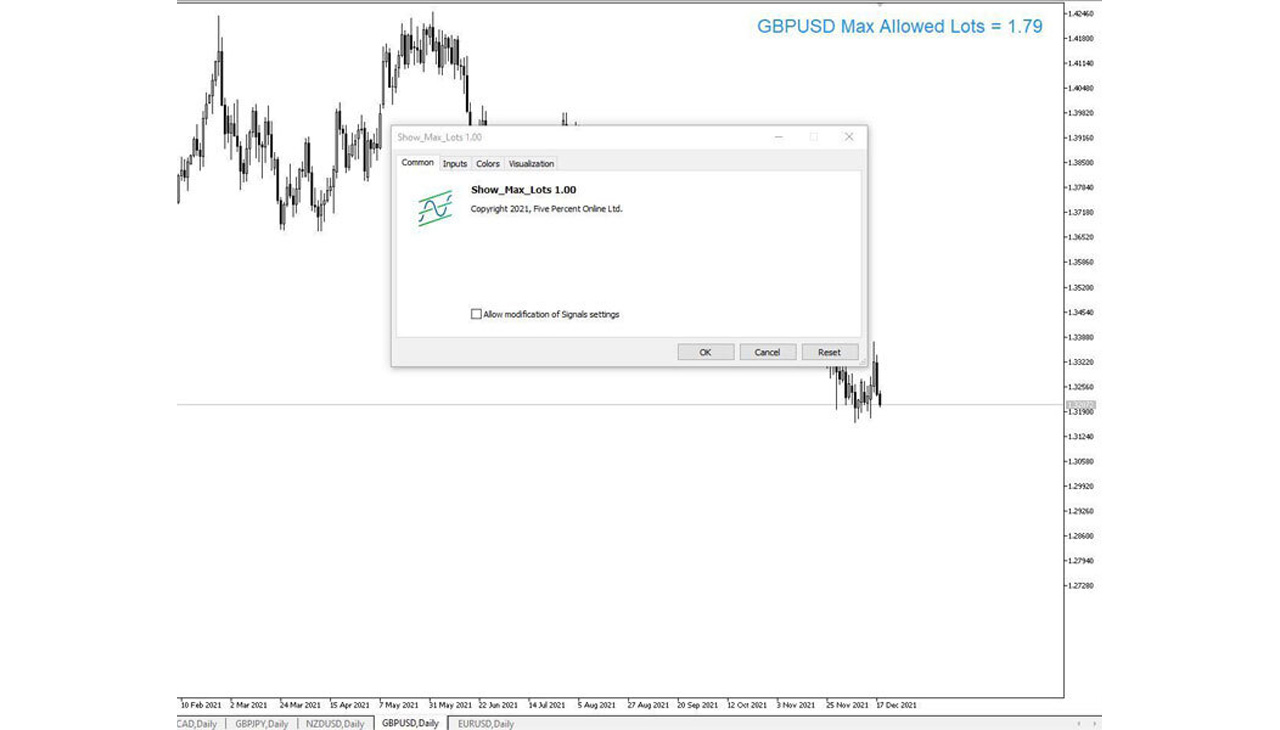Viewport: 1280px width, 730px height.
Task: Click the GBPUSD Max Allowed Lots label
Action: pos(899,27)
